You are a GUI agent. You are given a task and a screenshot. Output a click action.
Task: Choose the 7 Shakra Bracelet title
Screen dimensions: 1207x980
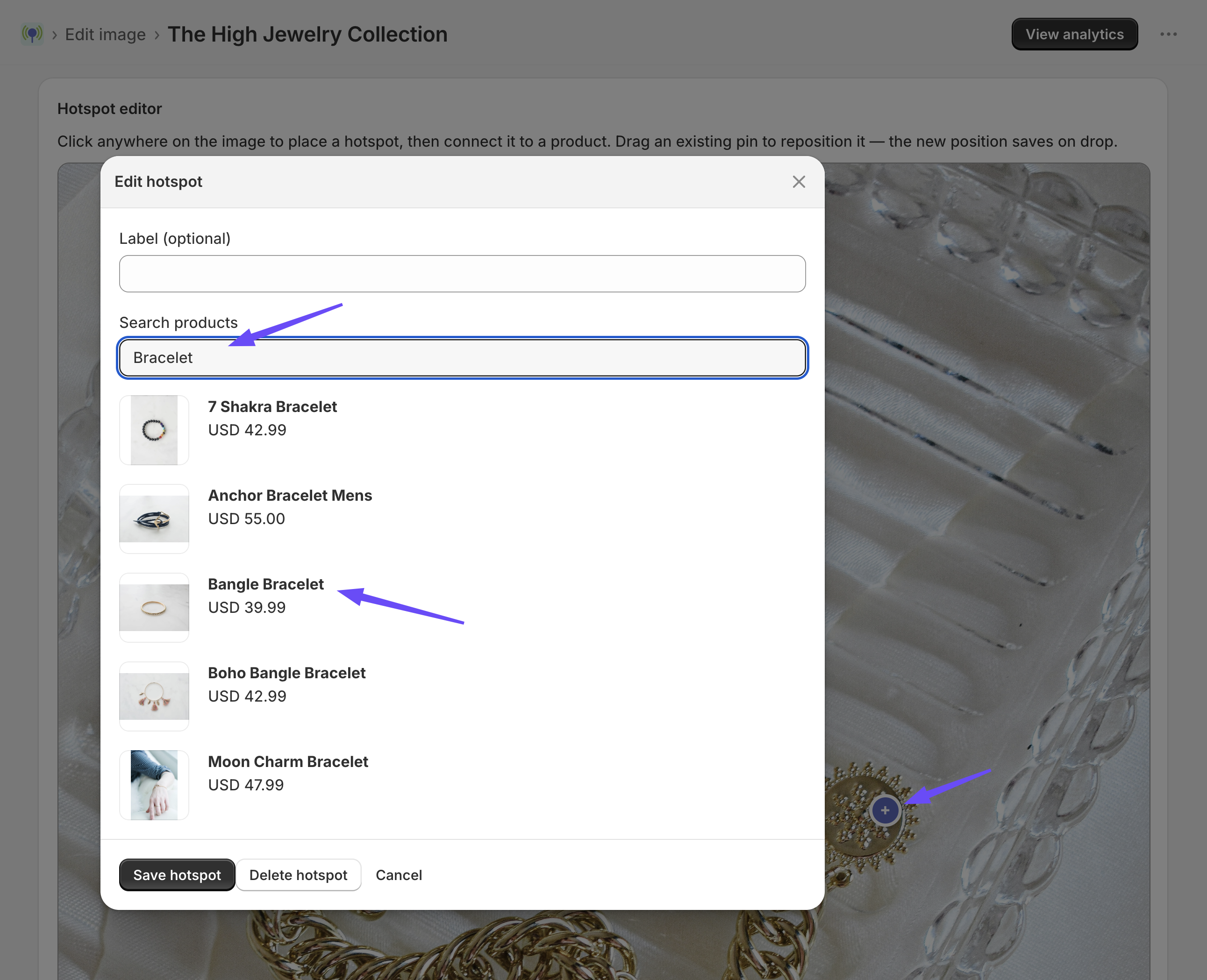(x=272, y=406)
